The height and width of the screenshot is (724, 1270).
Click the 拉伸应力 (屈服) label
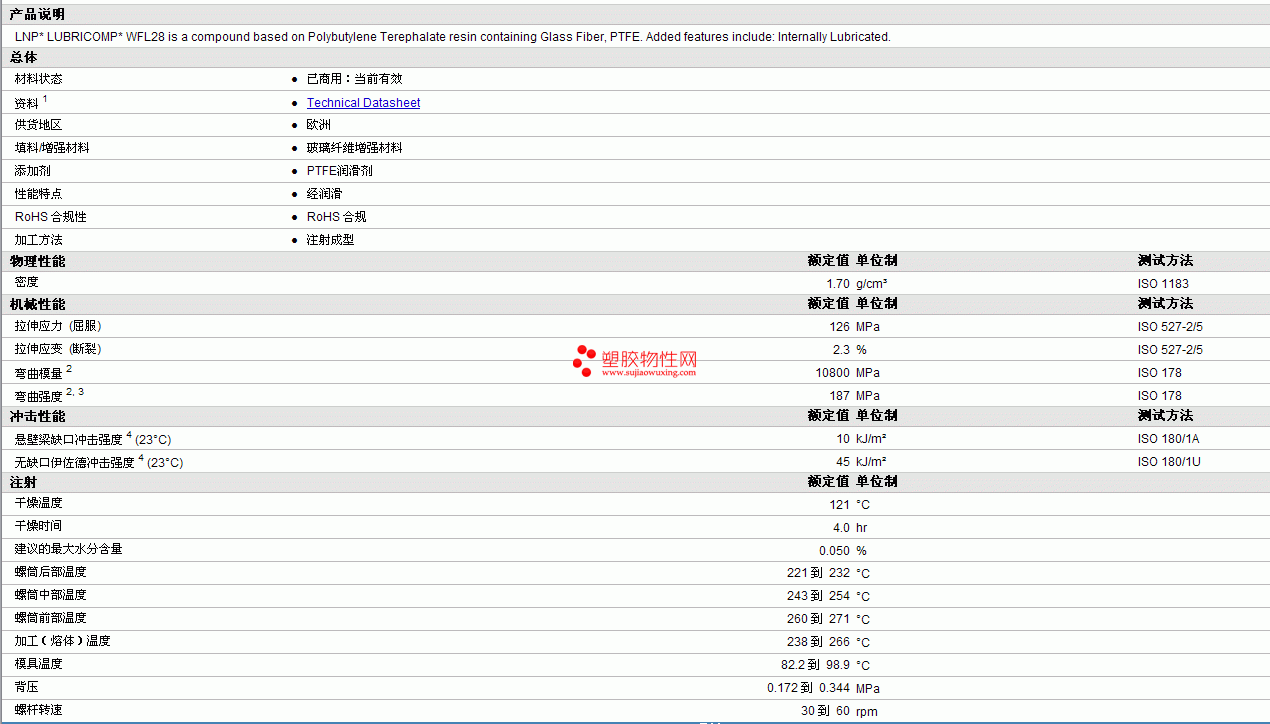(x=58, y=326)
